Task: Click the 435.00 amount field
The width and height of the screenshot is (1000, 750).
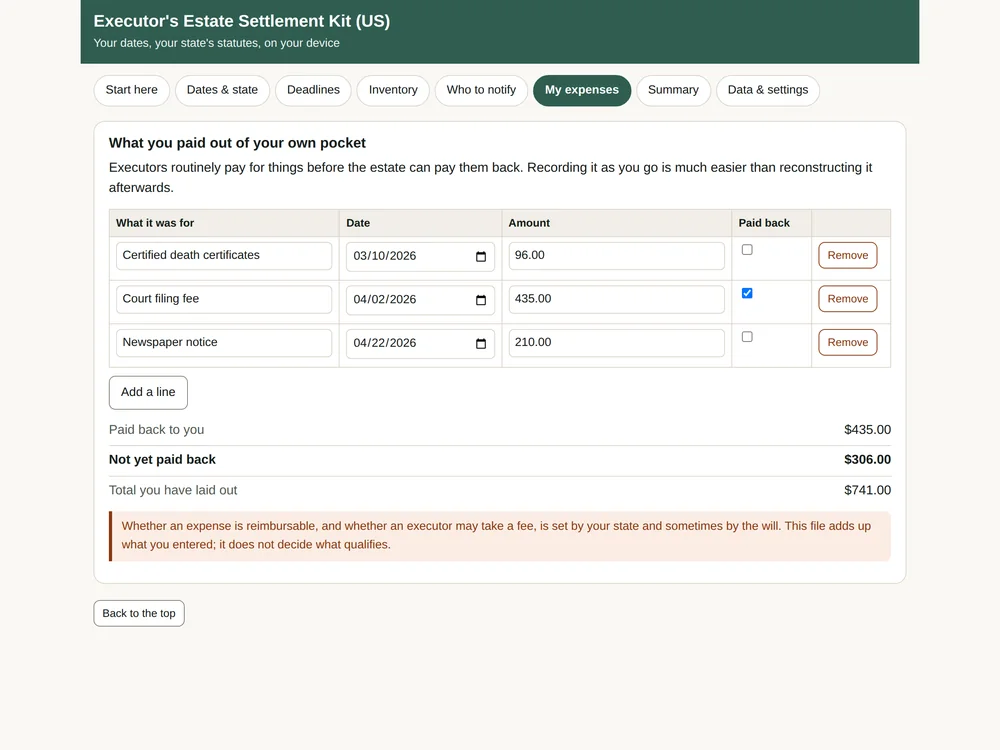Action: [x=616, y=298]
